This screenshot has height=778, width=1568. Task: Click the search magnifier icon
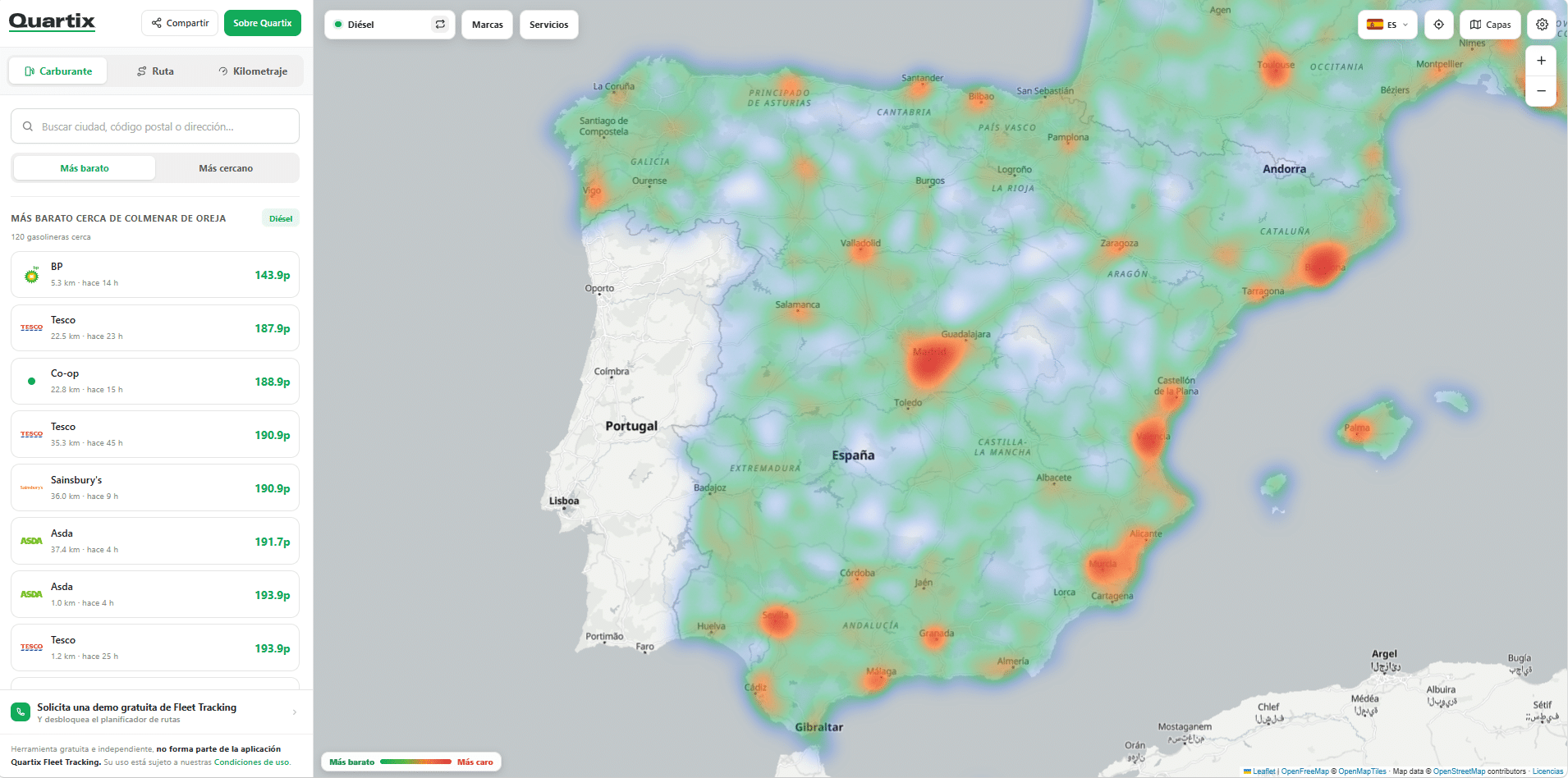point(28,126)
